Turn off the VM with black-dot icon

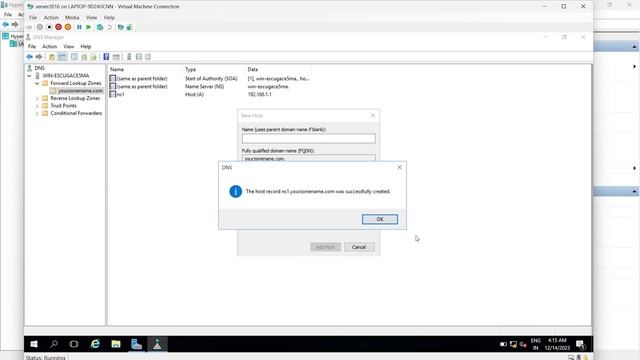pos(49,27)
